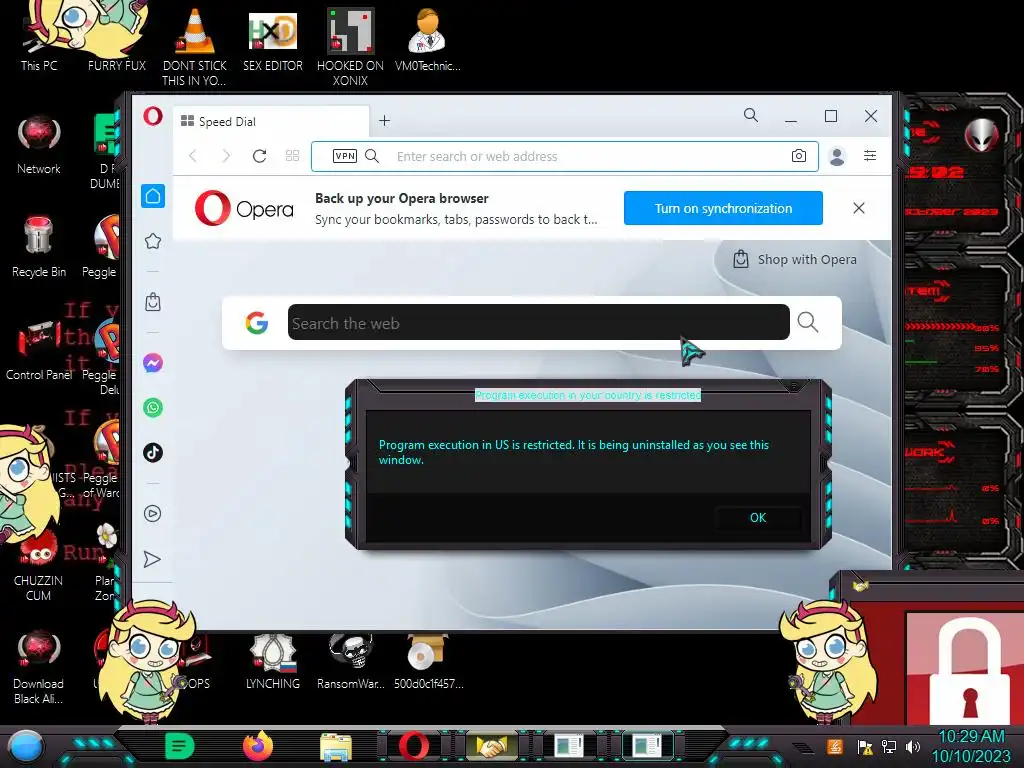Select the SEX EDITOR desktop icon

pyautogui.click(x=272, y=40)
